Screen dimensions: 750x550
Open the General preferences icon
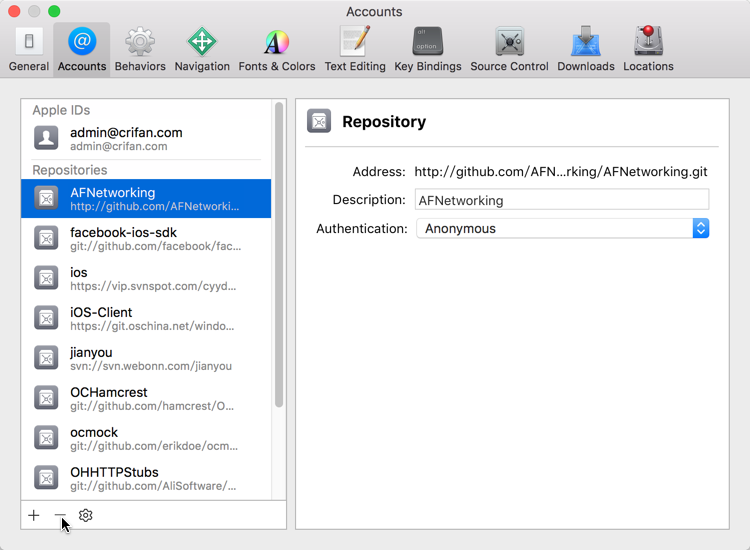29,41
